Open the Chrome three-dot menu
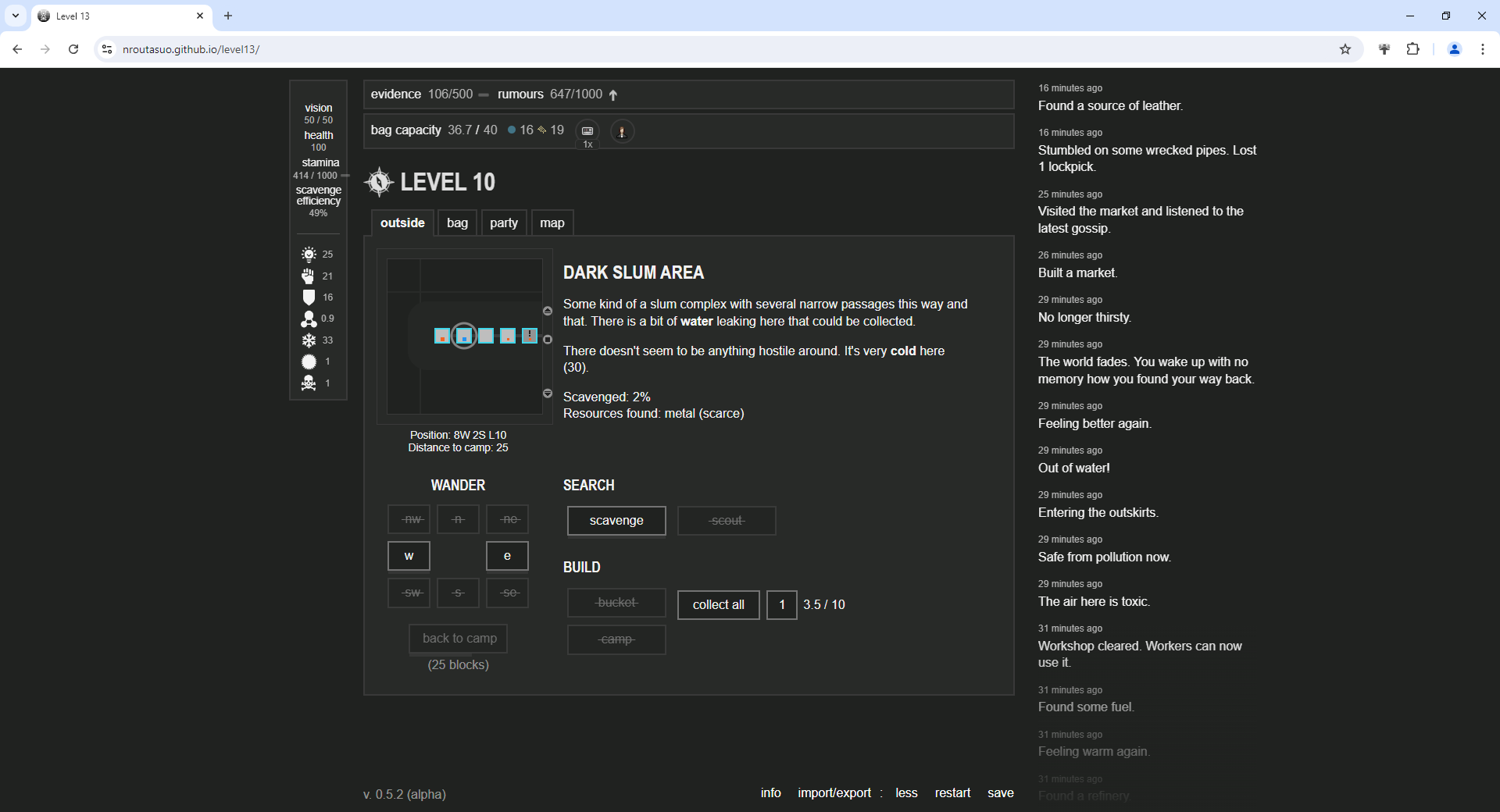The image size is (1500, 812). point(1483,49)
